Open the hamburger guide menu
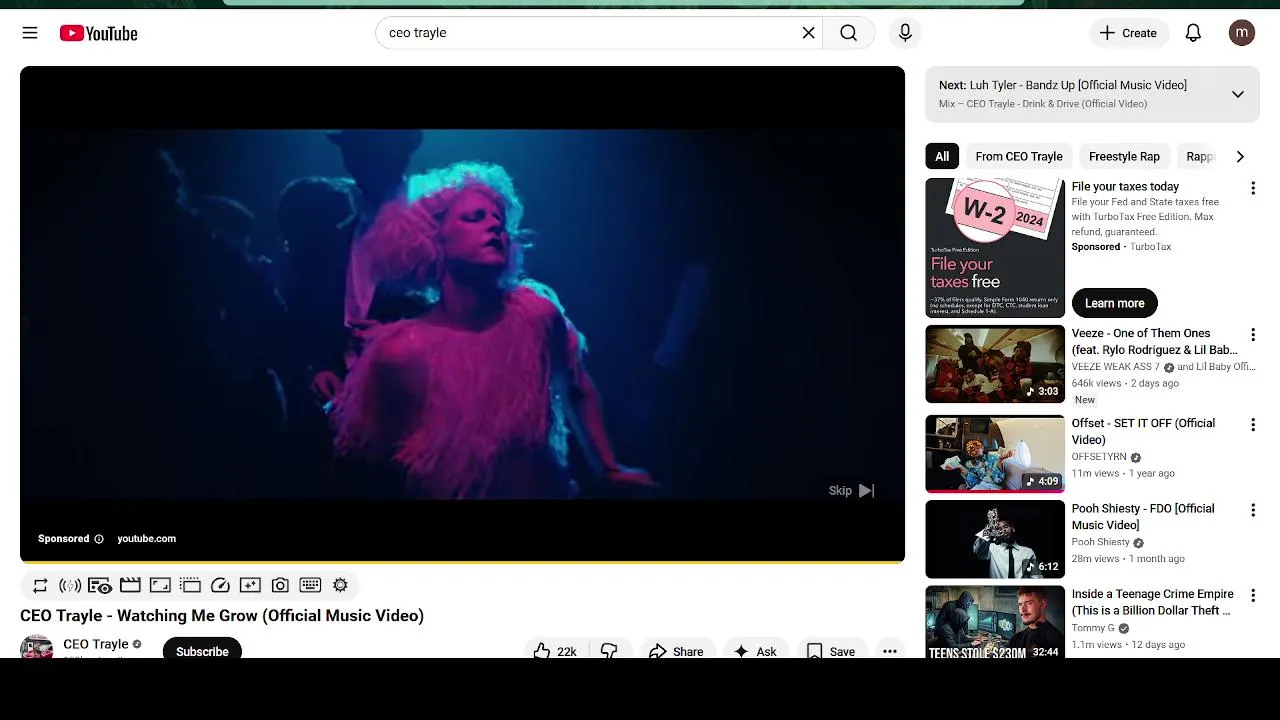Image resolution: width=1280 pixels, height=720 pixels. 30,33
